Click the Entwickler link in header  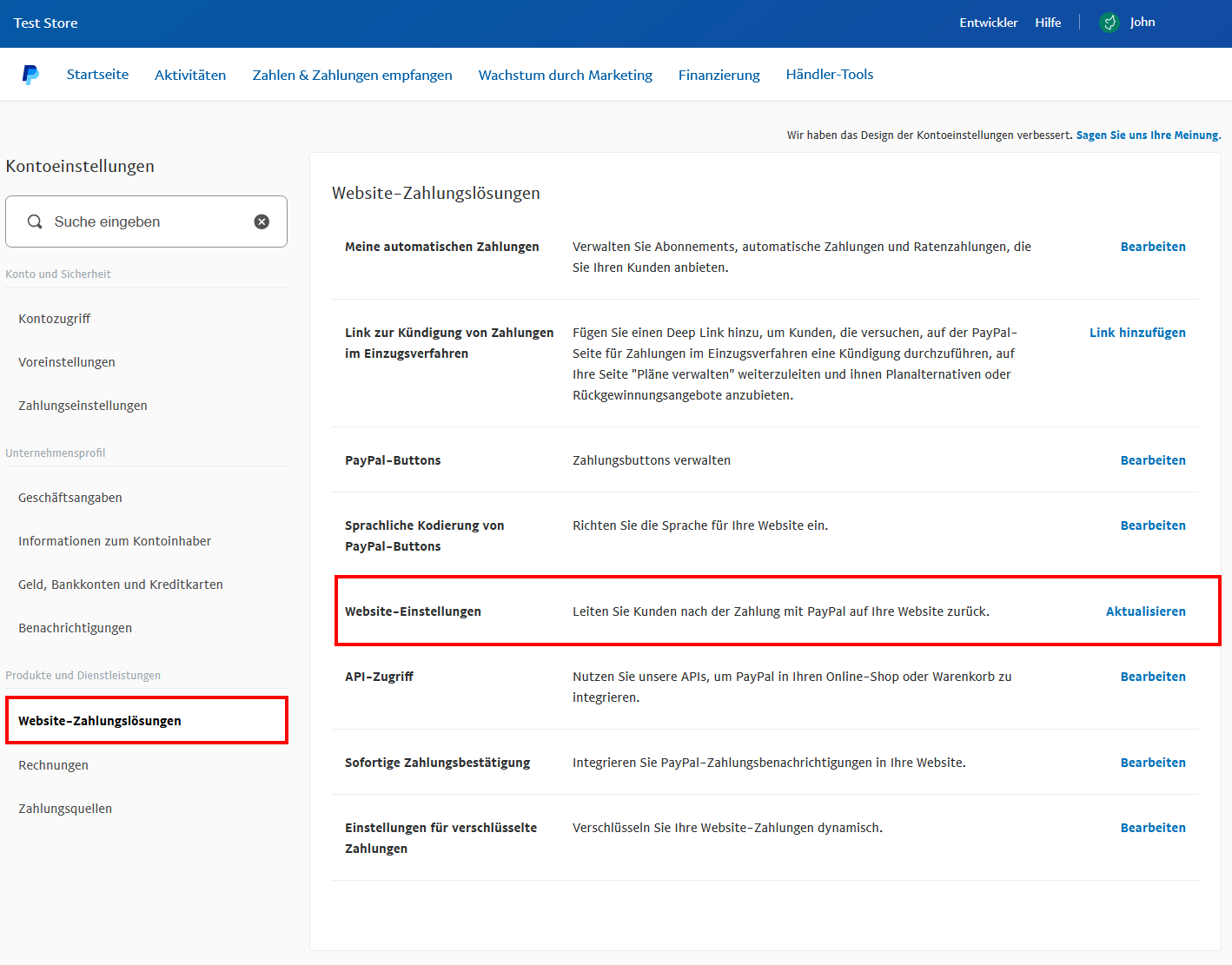[988, 23]
